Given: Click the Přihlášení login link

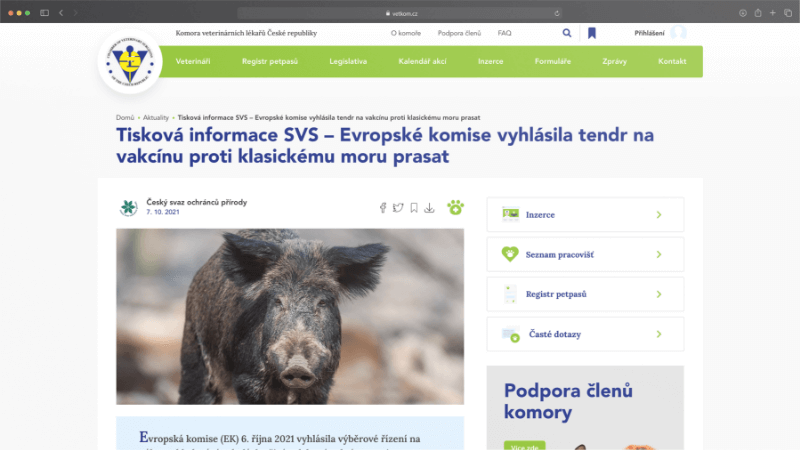Looking at the screenshot, I should [649, 33].
